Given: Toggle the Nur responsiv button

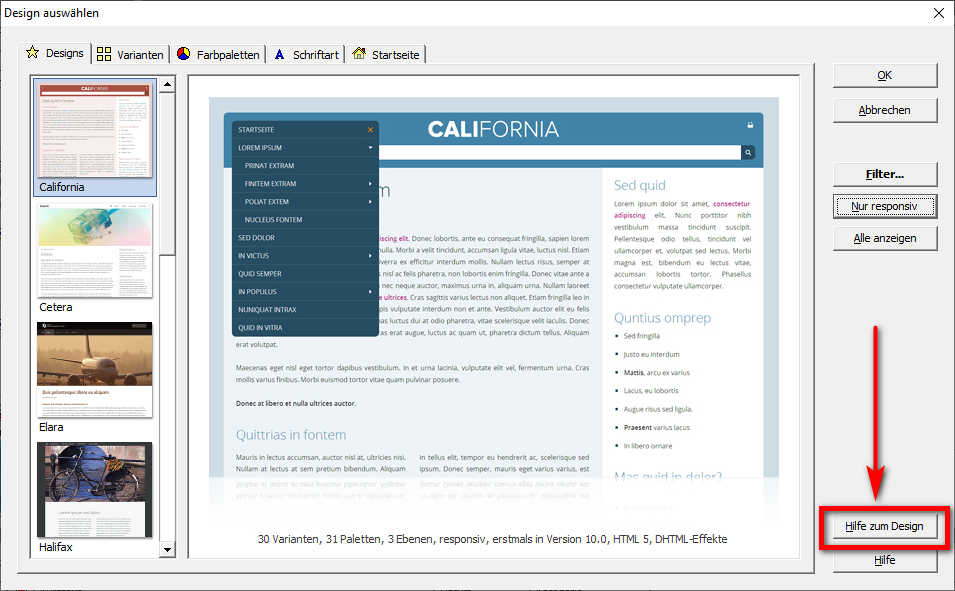Looking at the screenshot, I should tap(885, 206).
